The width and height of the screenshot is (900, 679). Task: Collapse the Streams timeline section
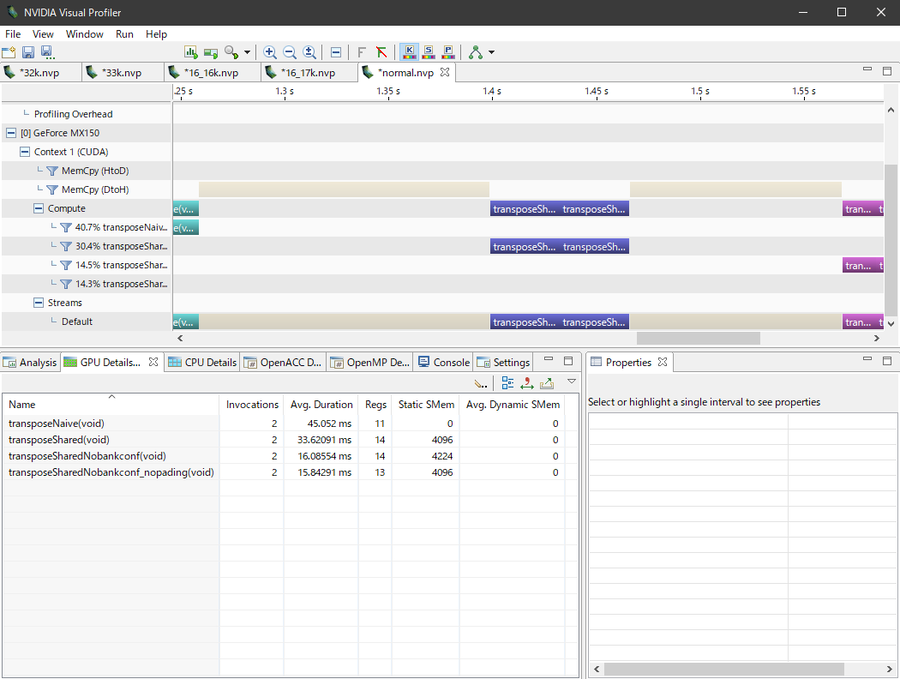click(x=39, y=303)
